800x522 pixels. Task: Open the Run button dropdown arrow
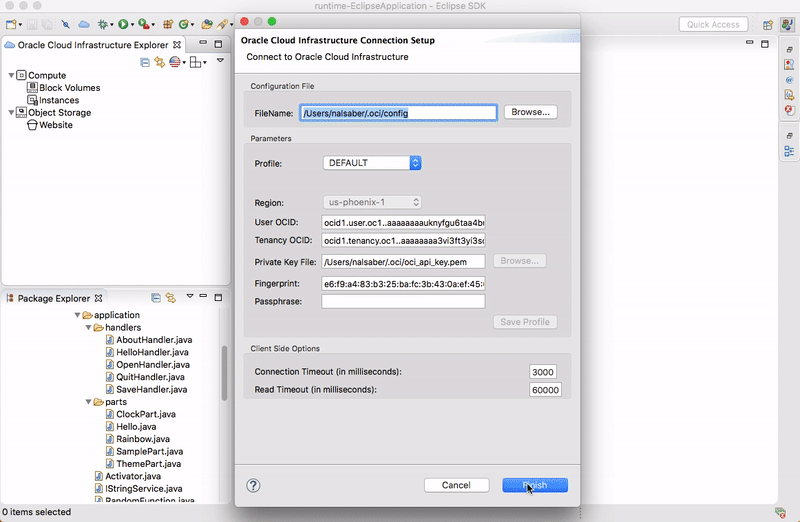132,24
